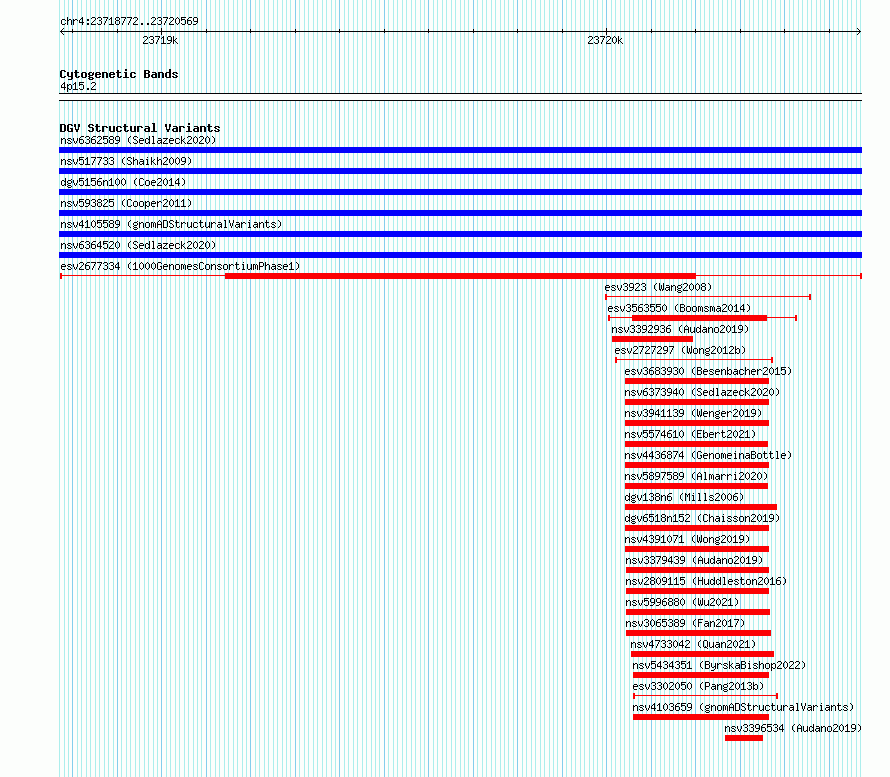890x777 pixels.
Task: Click esv3302050 (Pang2013b) label
Action: [x=698, y=686]
